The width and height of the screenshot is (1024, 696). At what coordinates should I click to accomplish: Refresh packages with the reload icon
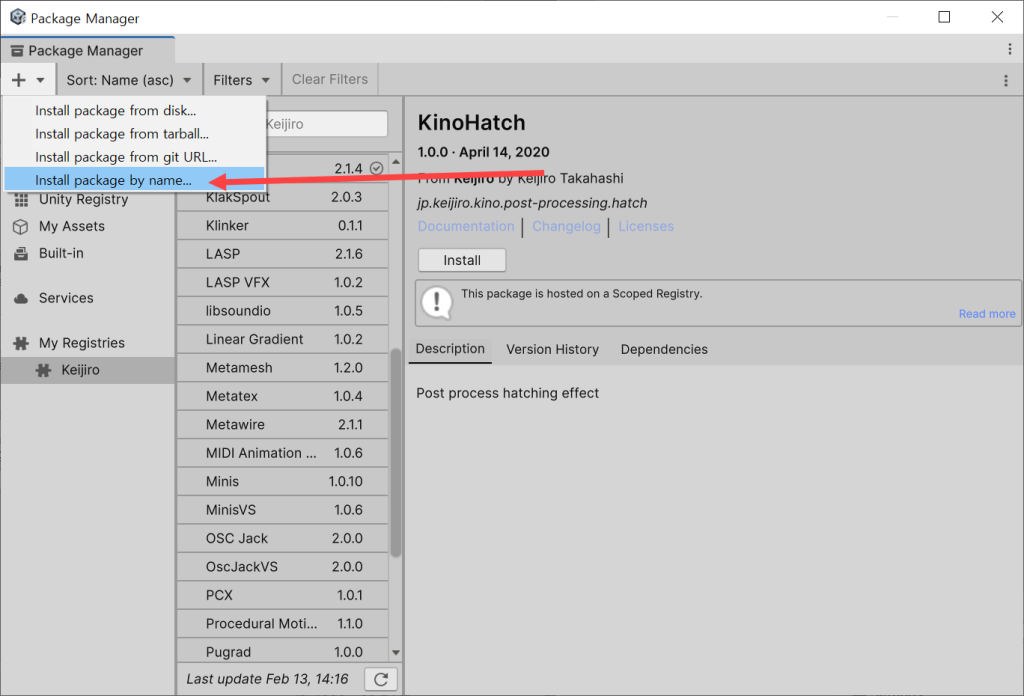click(380, 679)
